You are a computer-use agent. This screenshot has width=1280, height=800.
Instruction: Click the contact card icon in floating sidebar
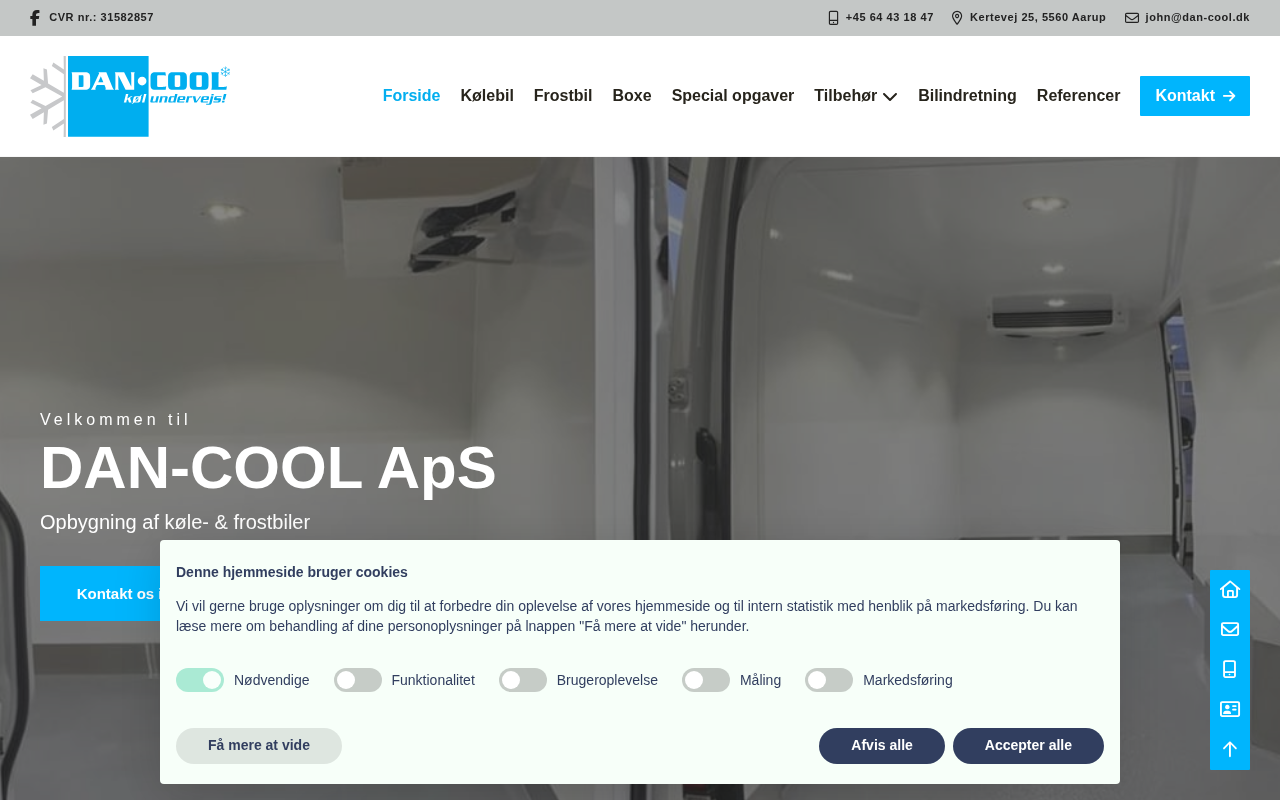(1230, 709)
